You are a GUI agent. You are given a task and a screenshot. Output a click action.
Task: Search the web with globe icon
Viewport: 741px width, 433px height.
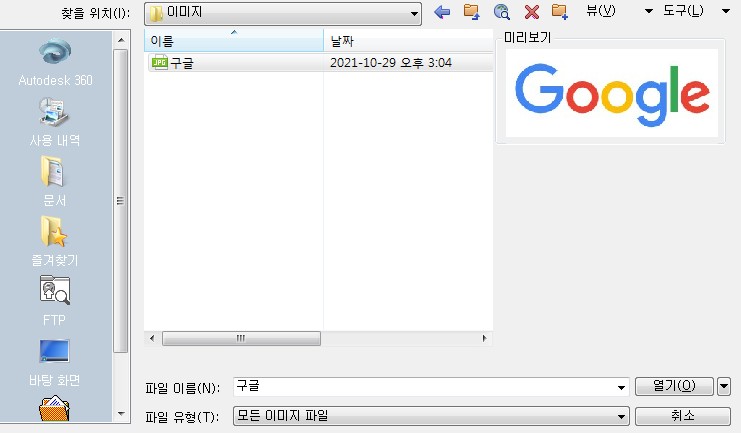pyautogui.click(x=501, y=12)
